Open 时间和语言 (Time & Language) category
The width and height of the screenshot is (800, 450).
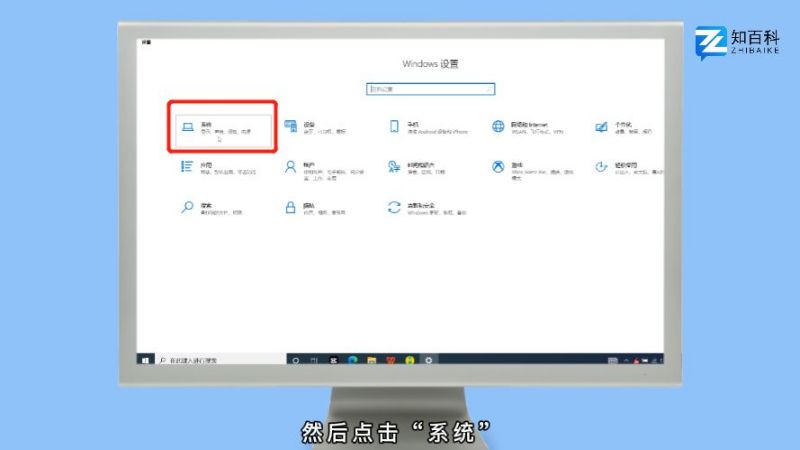point(417,168)
